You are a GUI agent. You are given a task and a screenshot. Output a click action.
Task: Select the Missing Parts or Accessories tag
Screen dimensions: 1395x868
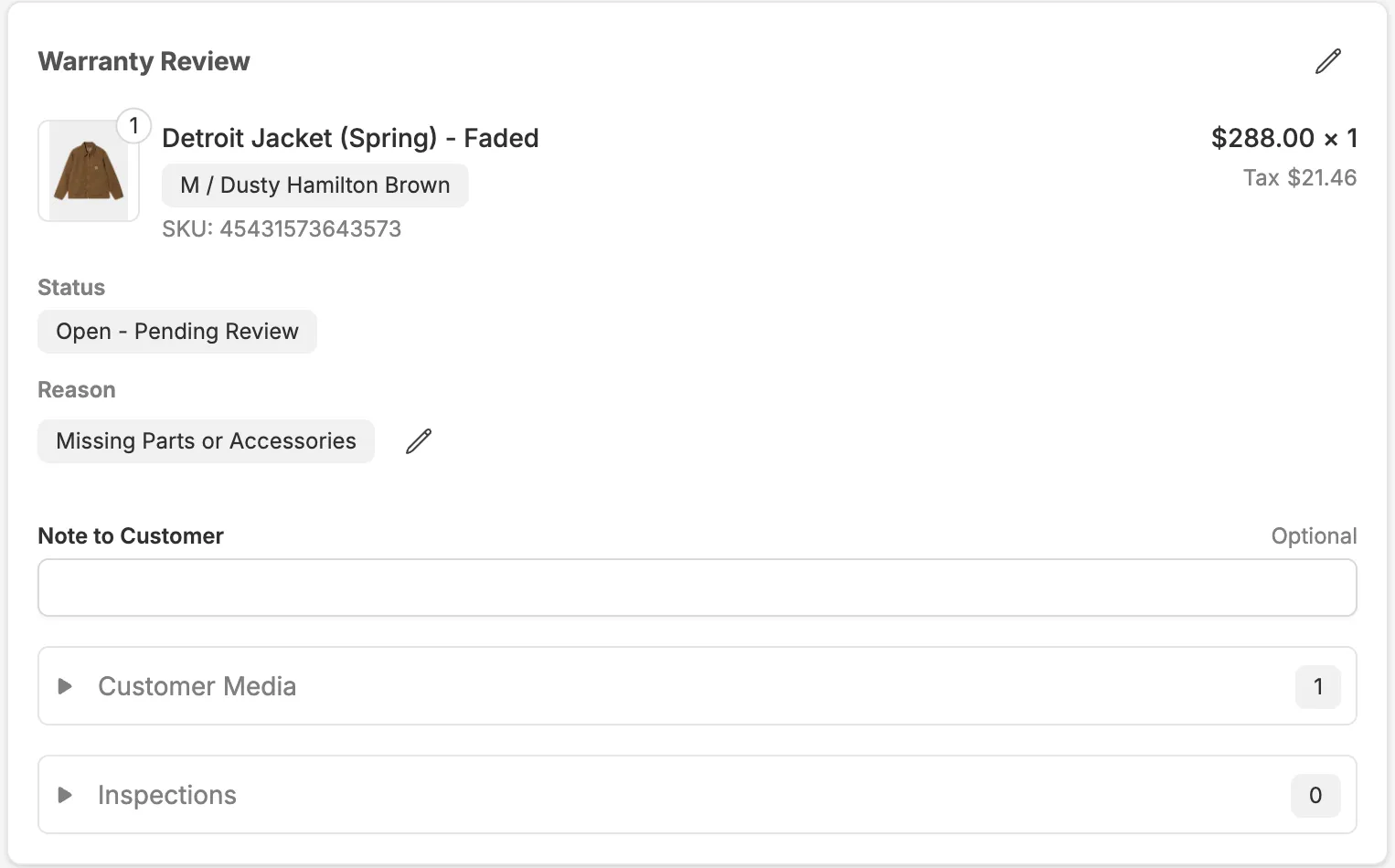[x=206, y=441]
